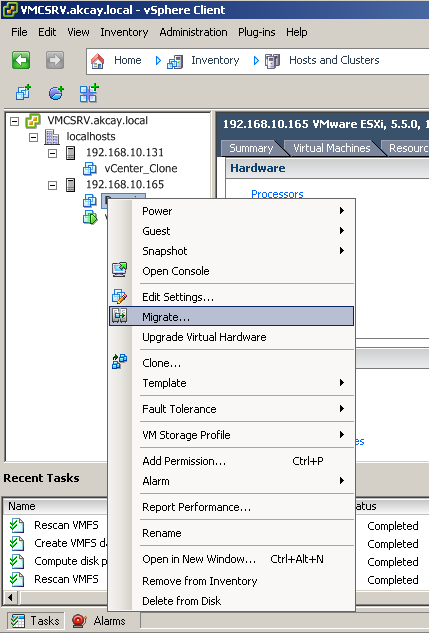429x633 pixels.
Task: Click the Hosts and Clusters icon
Action: 272,61
